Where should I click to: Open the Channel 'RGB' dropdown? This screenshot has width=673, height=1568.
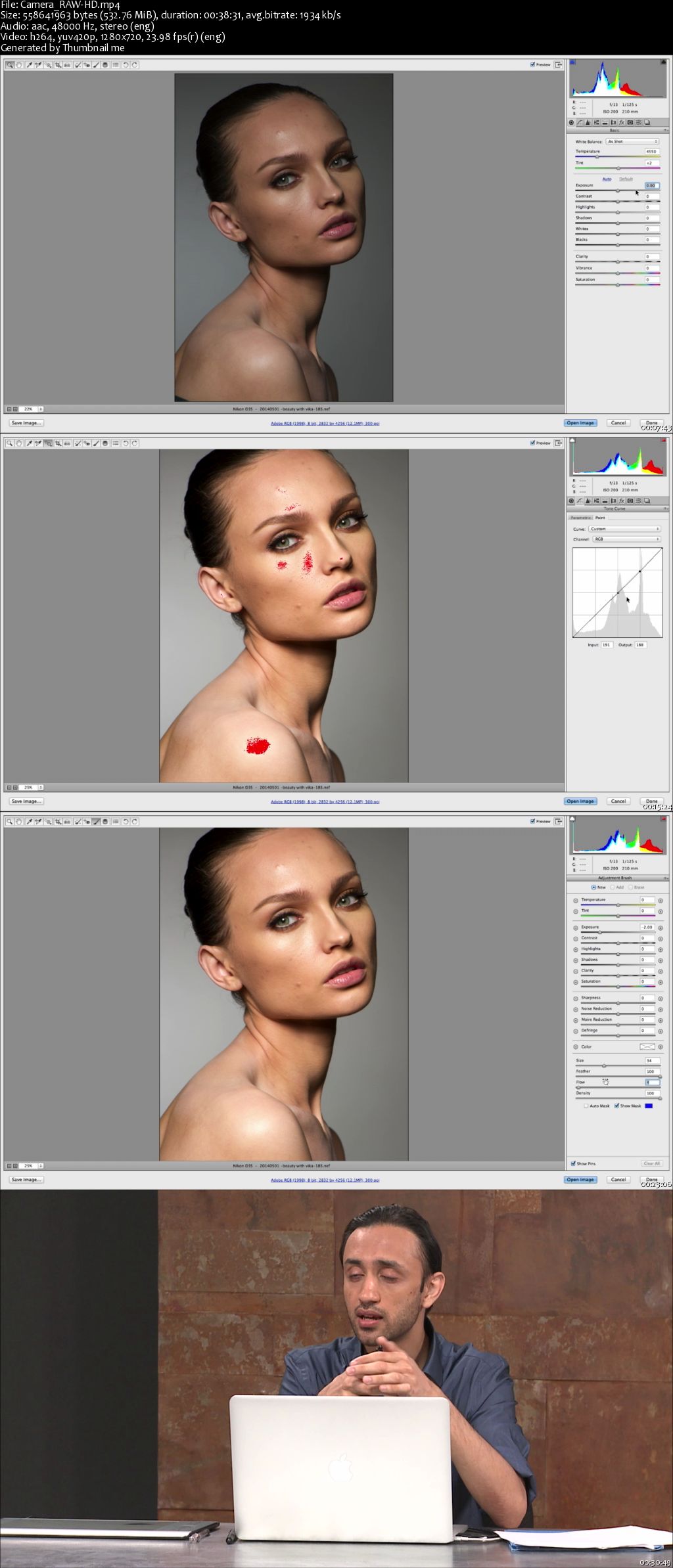pyautogui.click(x=626, y=539)
